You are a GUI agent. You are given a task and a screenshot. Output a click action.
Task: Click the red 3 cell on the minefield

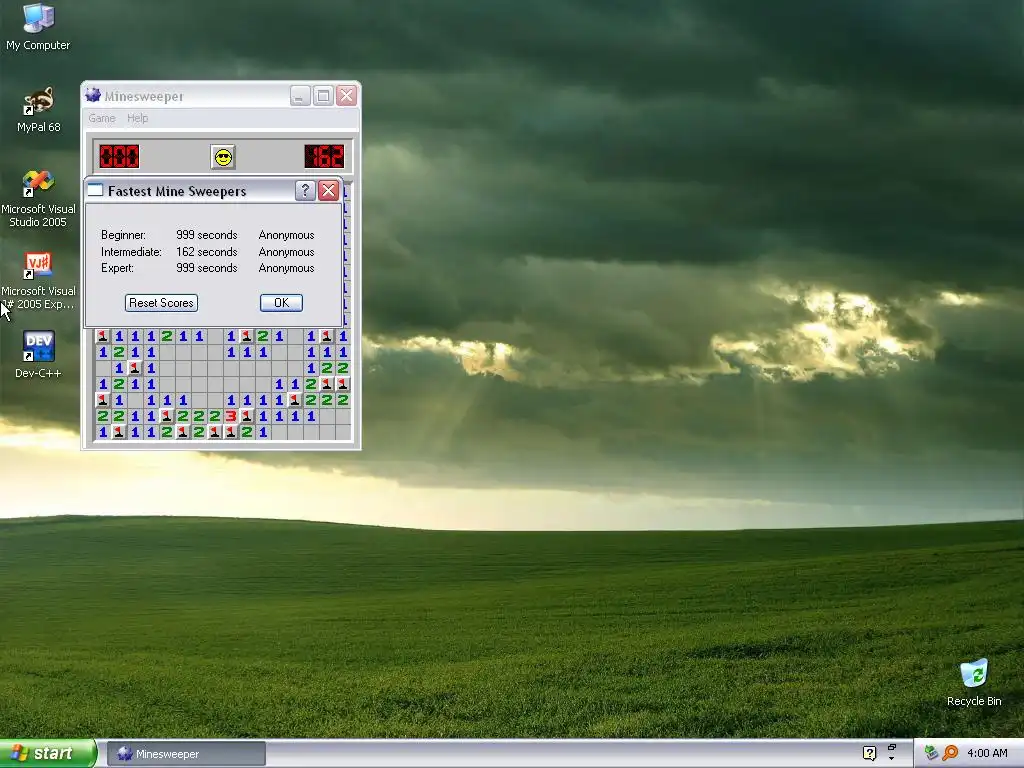tap(231, 416)
